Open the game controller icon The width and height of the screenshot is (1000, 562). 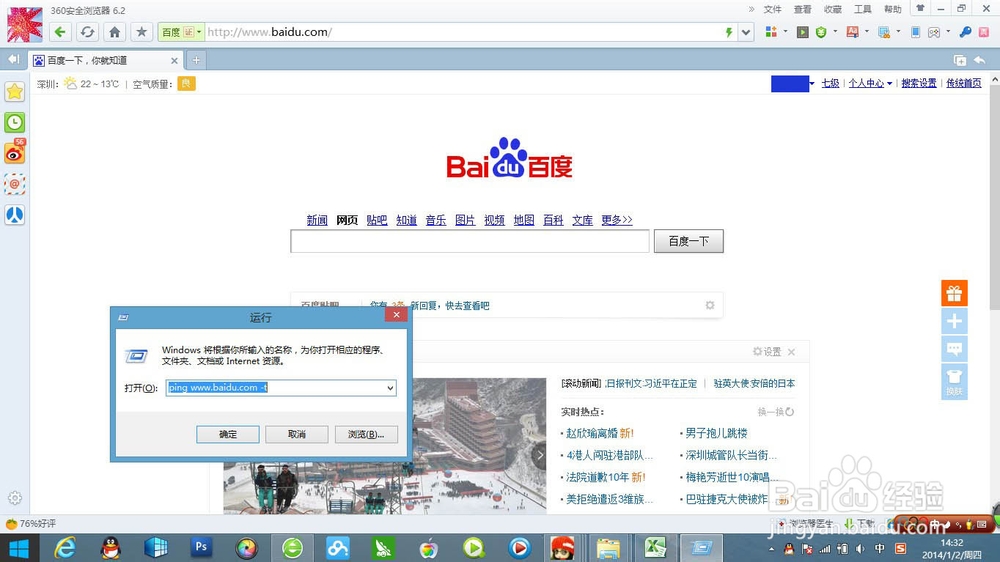click(934, 32)
